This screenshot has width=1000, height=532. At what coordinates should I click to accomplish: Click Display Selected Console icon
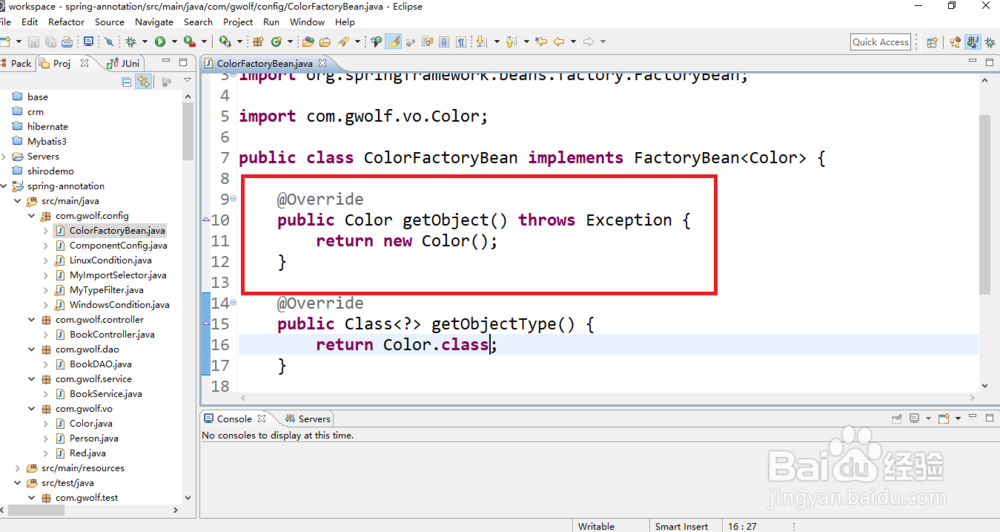[915, 418]
